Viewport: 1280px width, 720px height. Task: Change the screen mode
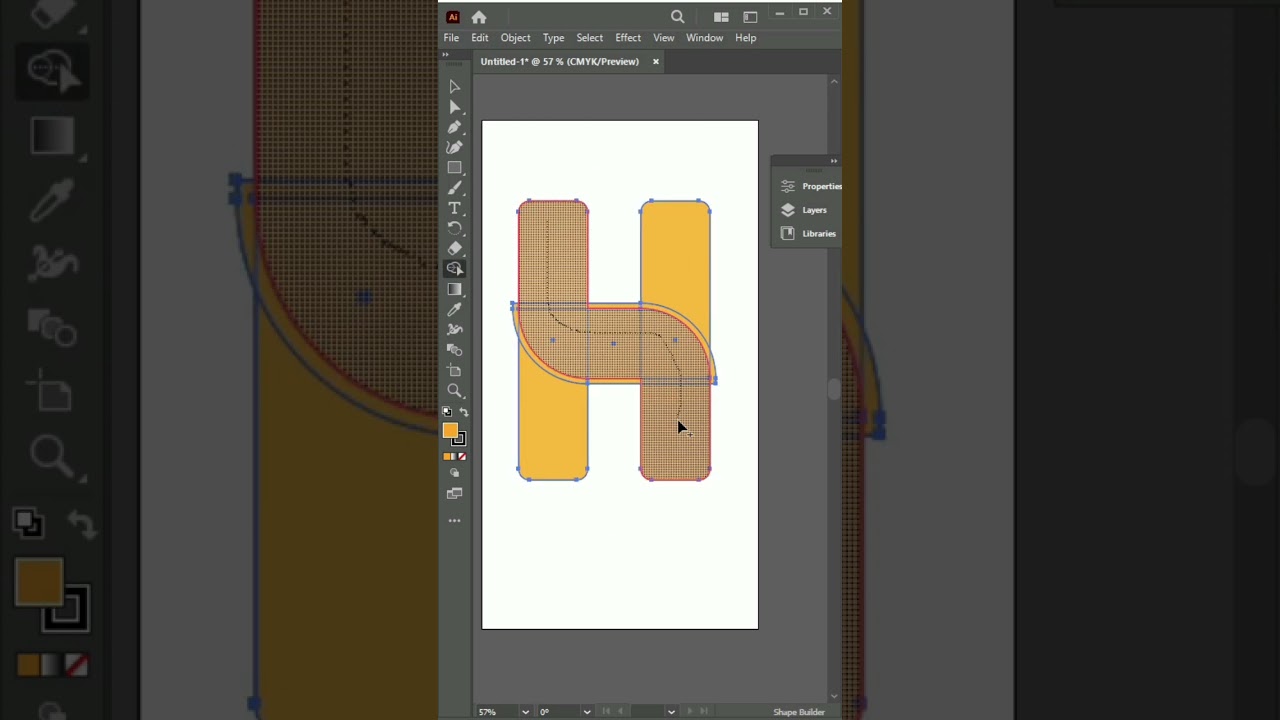(455, 493)
